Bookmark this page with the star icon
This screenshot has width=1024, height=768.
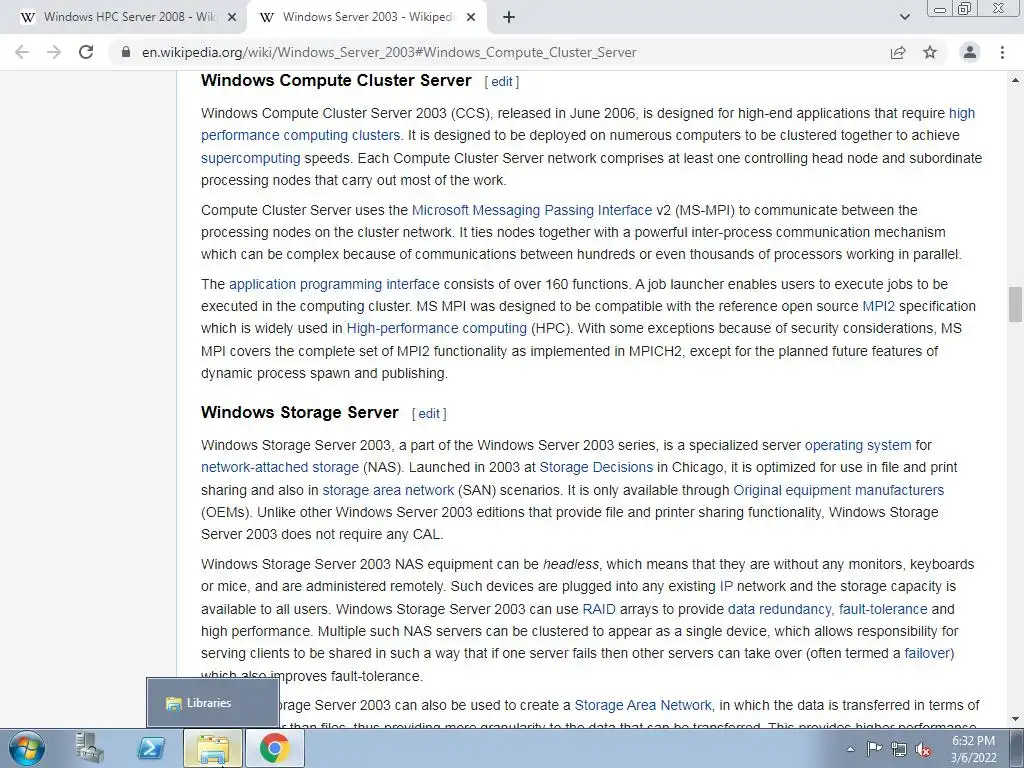[x=930, y=52]
